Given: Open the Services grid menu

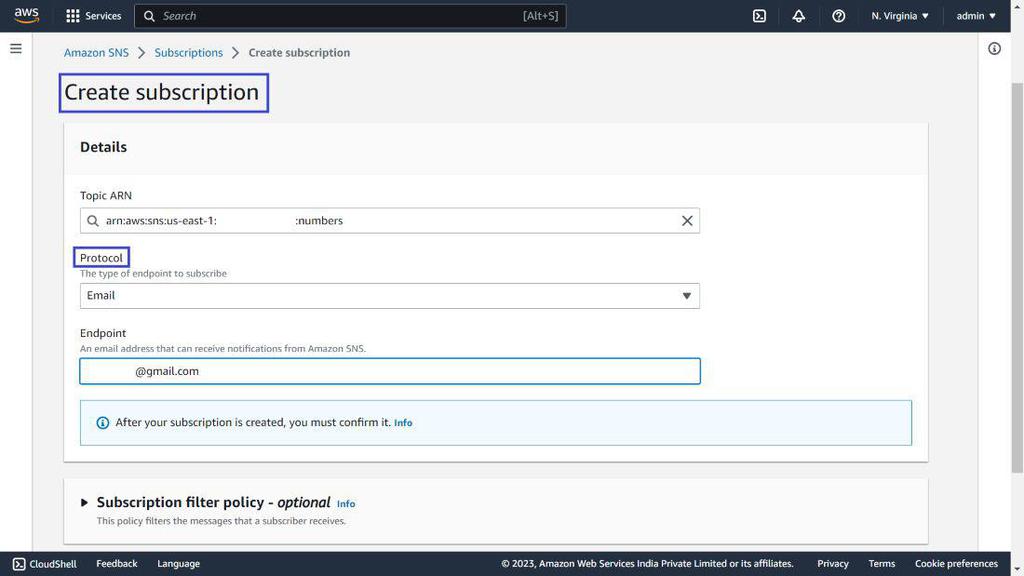Looking at the screenshot, I should click(x=93, y=16).
